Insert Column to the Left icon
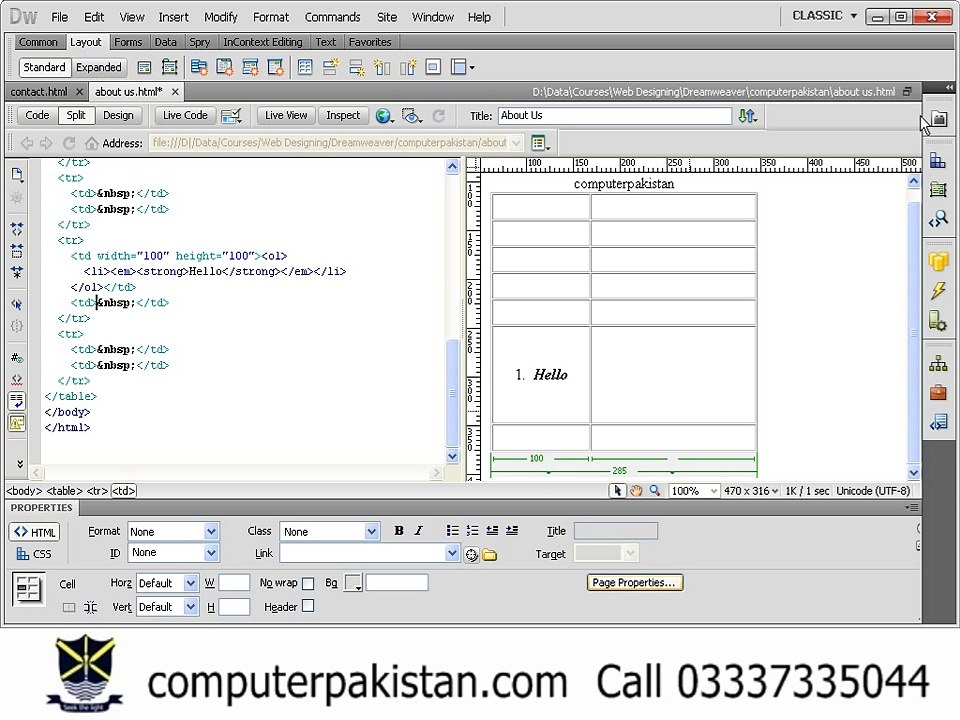The image size is (960, 720). [x=382, y=67]
